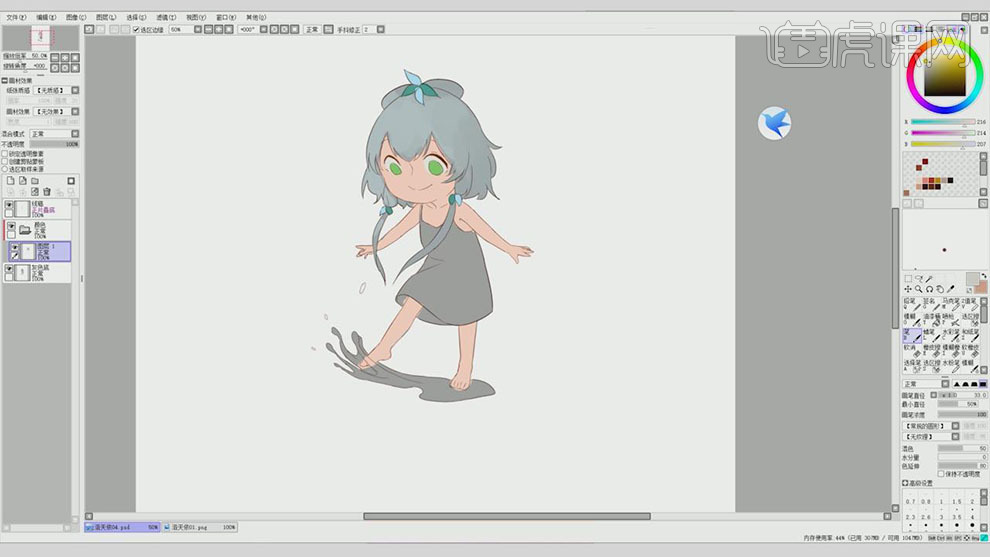Open the 滤镜 menu
Image resolution: width=990 pixels, height=557 pixels.
click(x=166, y=18)
